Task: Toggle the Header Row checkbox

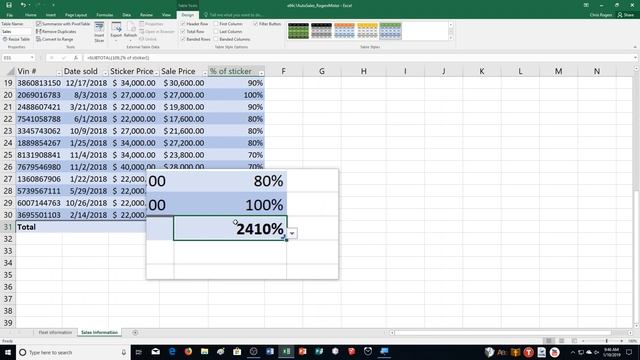Action: tap(183, 24)
